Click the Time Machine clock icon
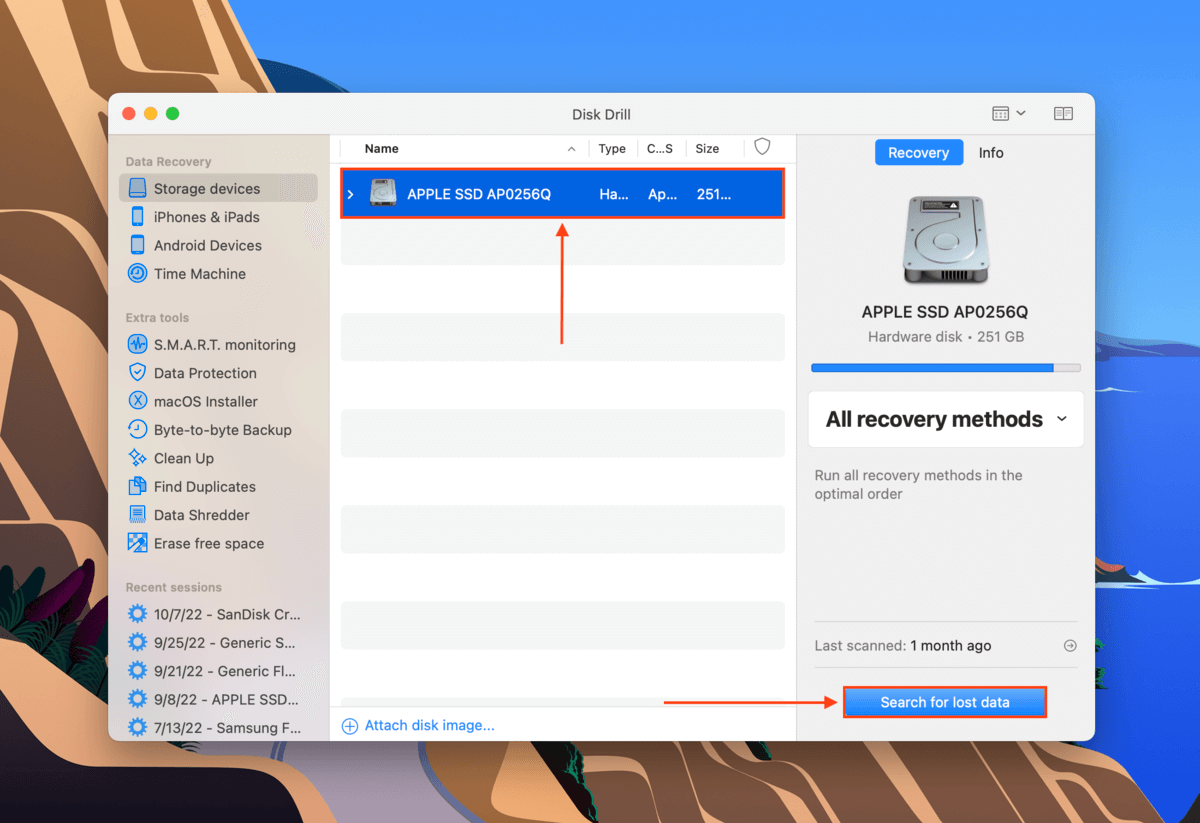 137,273
